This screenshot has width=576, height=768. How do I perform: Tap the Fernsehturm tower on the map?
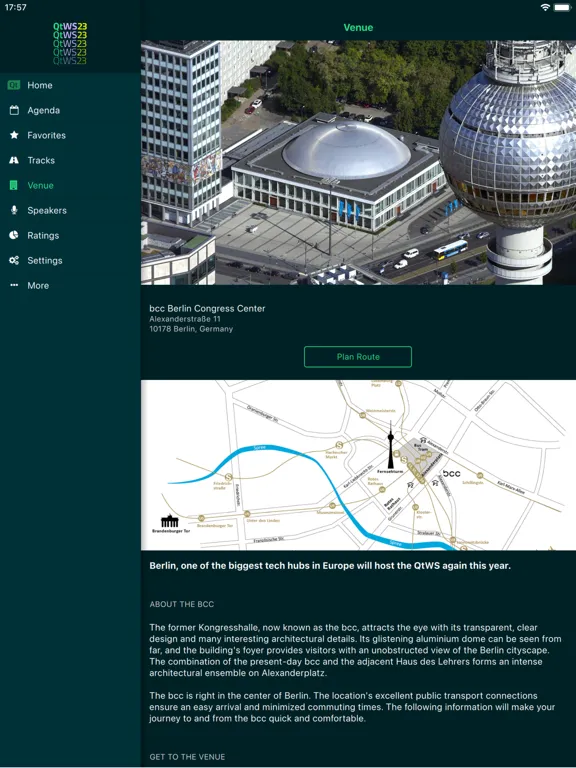tap(391, 448)
